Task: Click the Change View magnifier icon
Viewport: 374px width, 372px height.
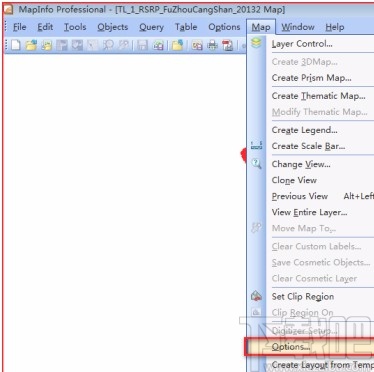Action: 256,164
